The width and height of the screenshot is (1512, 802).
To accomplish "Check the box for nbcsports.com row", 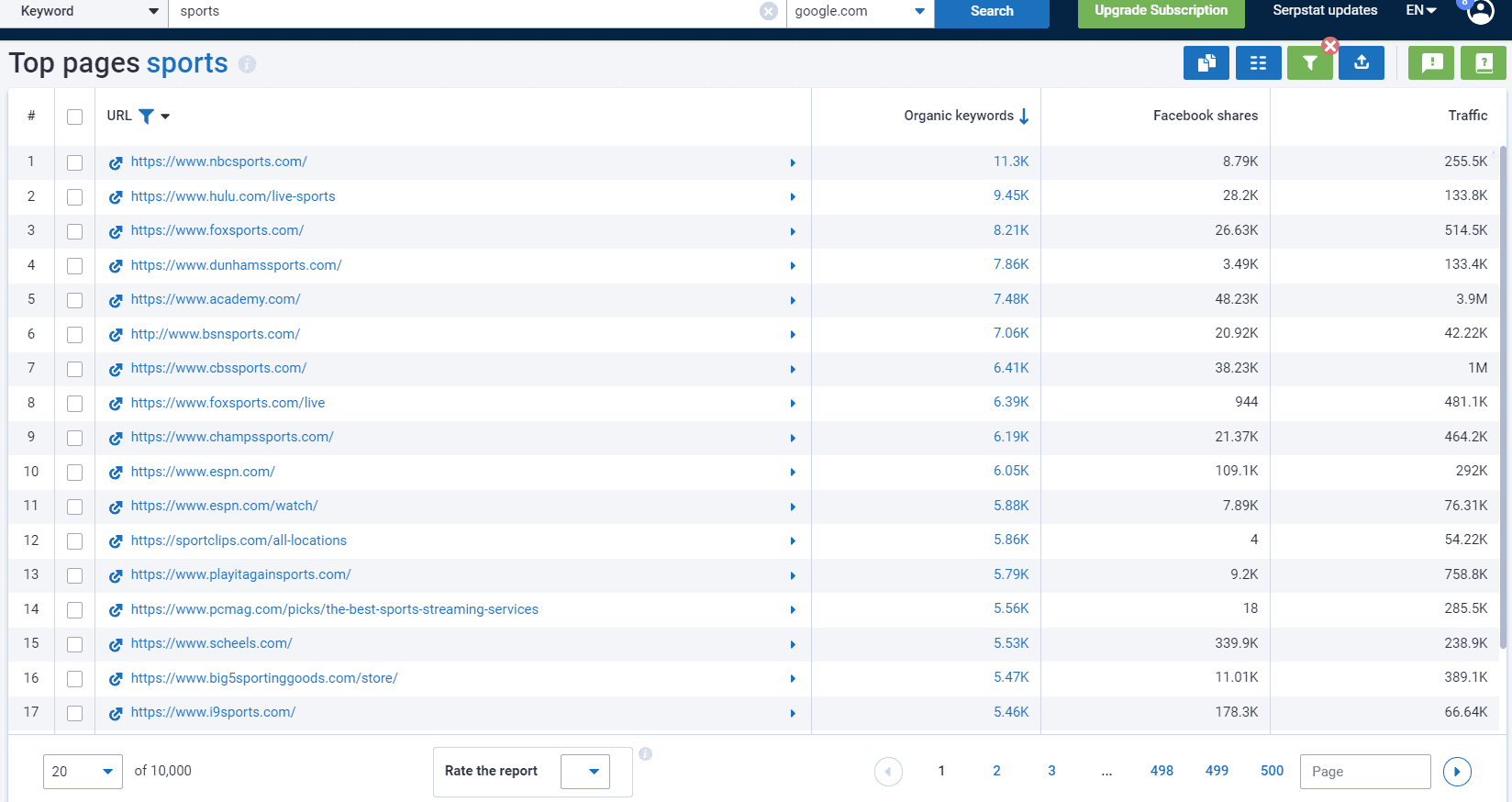I will coord(75,162).
